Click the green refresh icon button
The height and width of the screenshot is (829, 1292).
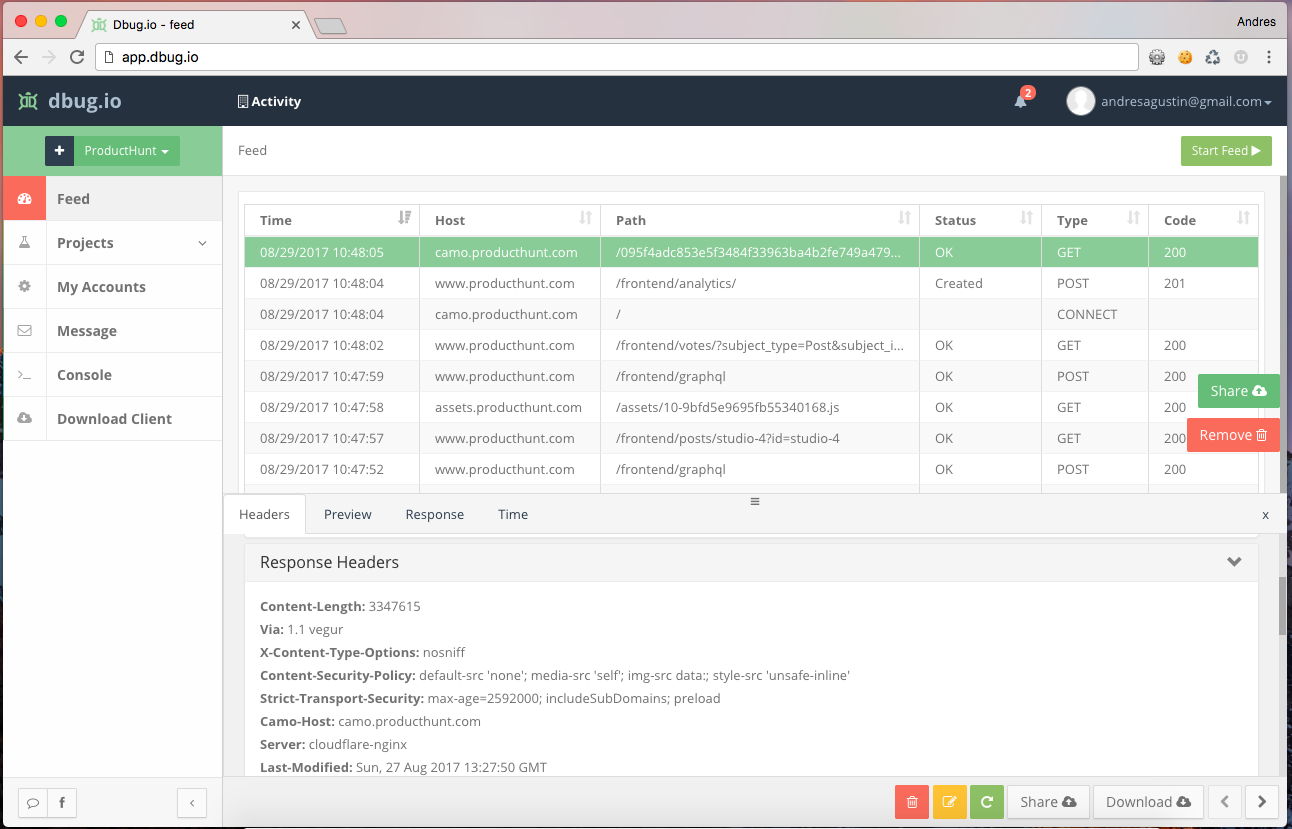click(x=987, y=802)
